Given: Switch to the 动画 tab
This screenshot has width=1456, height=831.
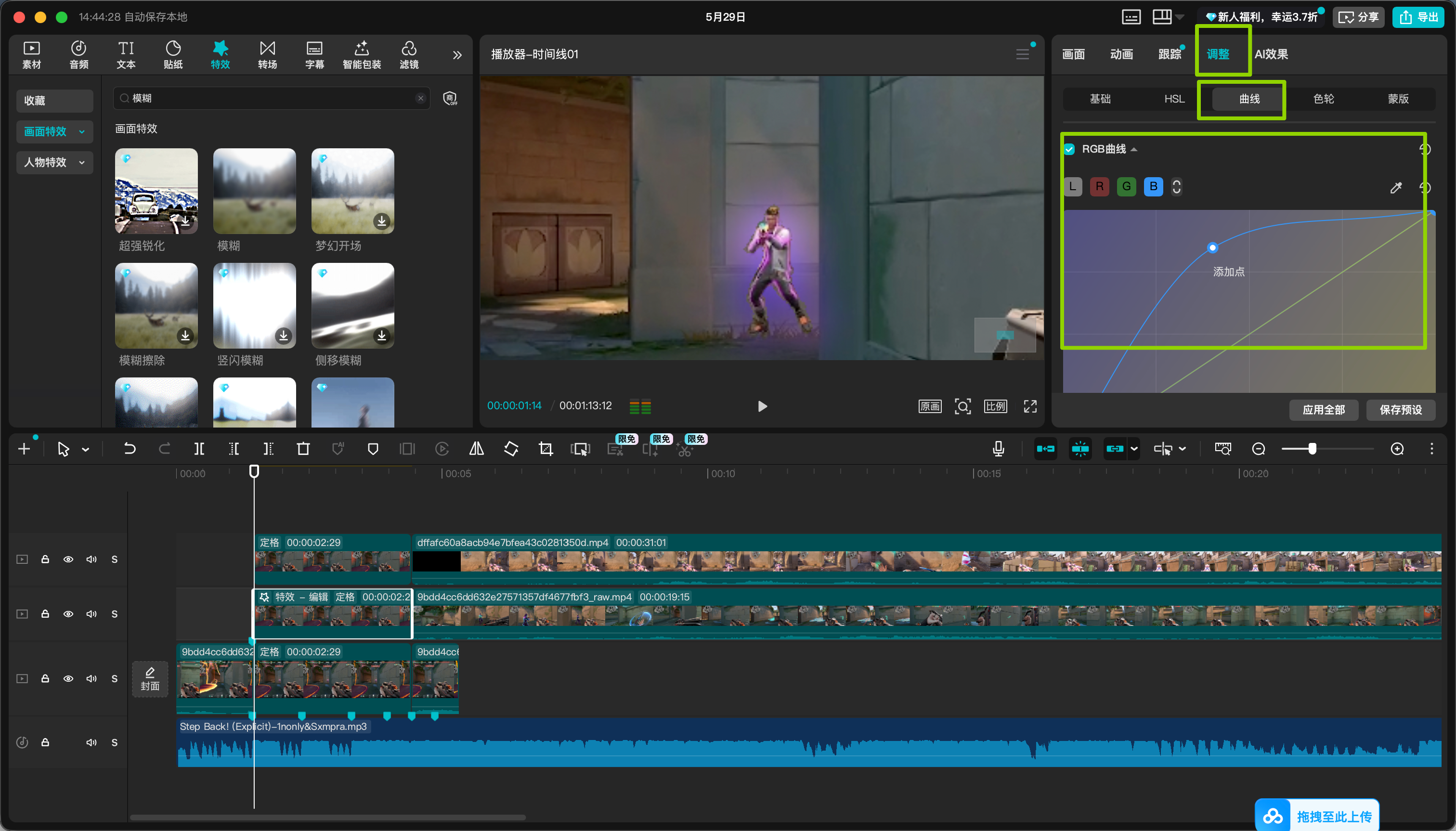Looking at the screenshot, I should pos(1121,54).
